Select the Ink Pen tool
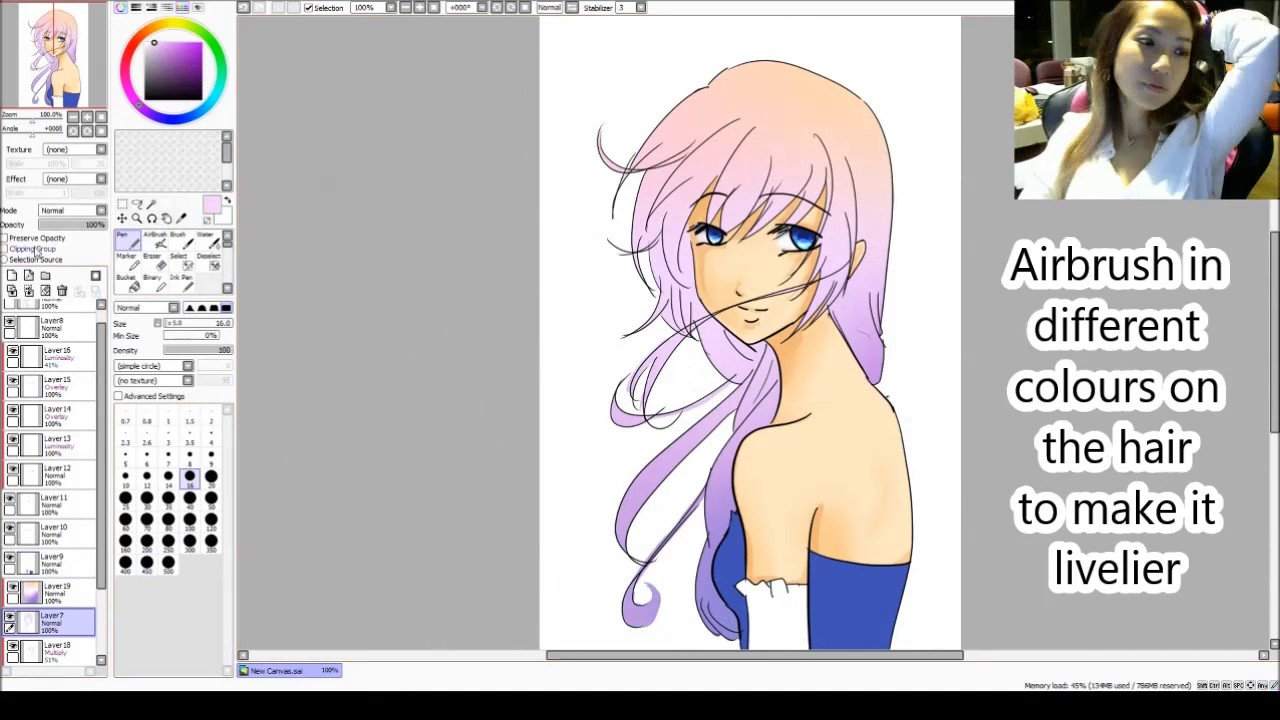The width and height of the screenshot is (1280, 720). click(182, 283)
